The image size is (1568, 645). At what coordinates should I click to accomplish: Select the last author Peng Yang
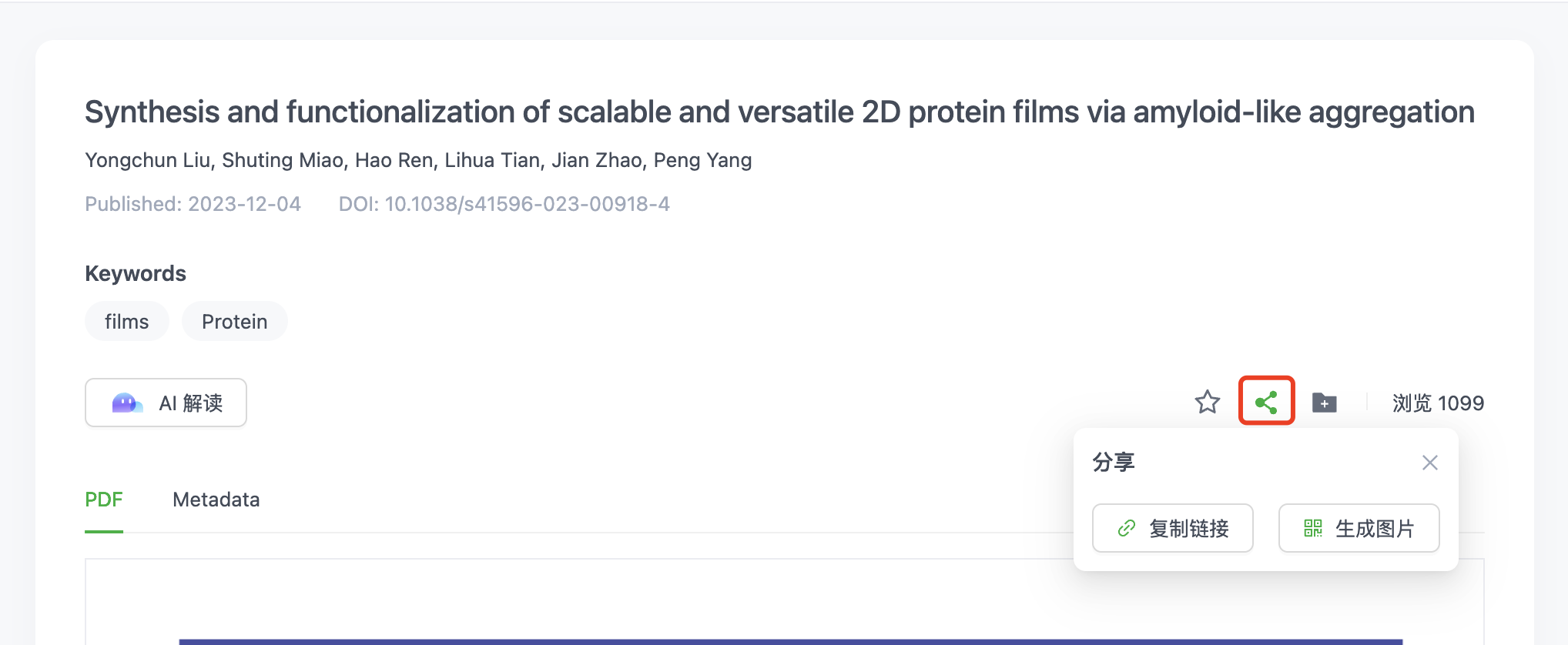click(x=702, y=160)
